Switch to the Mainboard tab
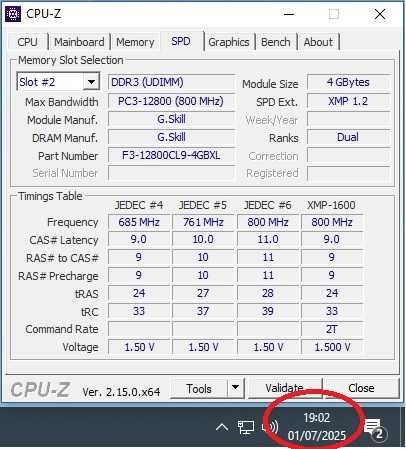The height and width of the screenshot is (449, 406). [79, 42]
